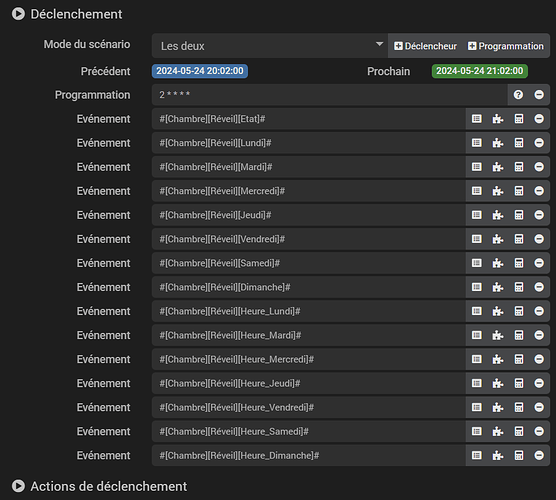556x500 pixels.
Task: Open command list icon for Mercredi event
Action: (x=477, y=191)
